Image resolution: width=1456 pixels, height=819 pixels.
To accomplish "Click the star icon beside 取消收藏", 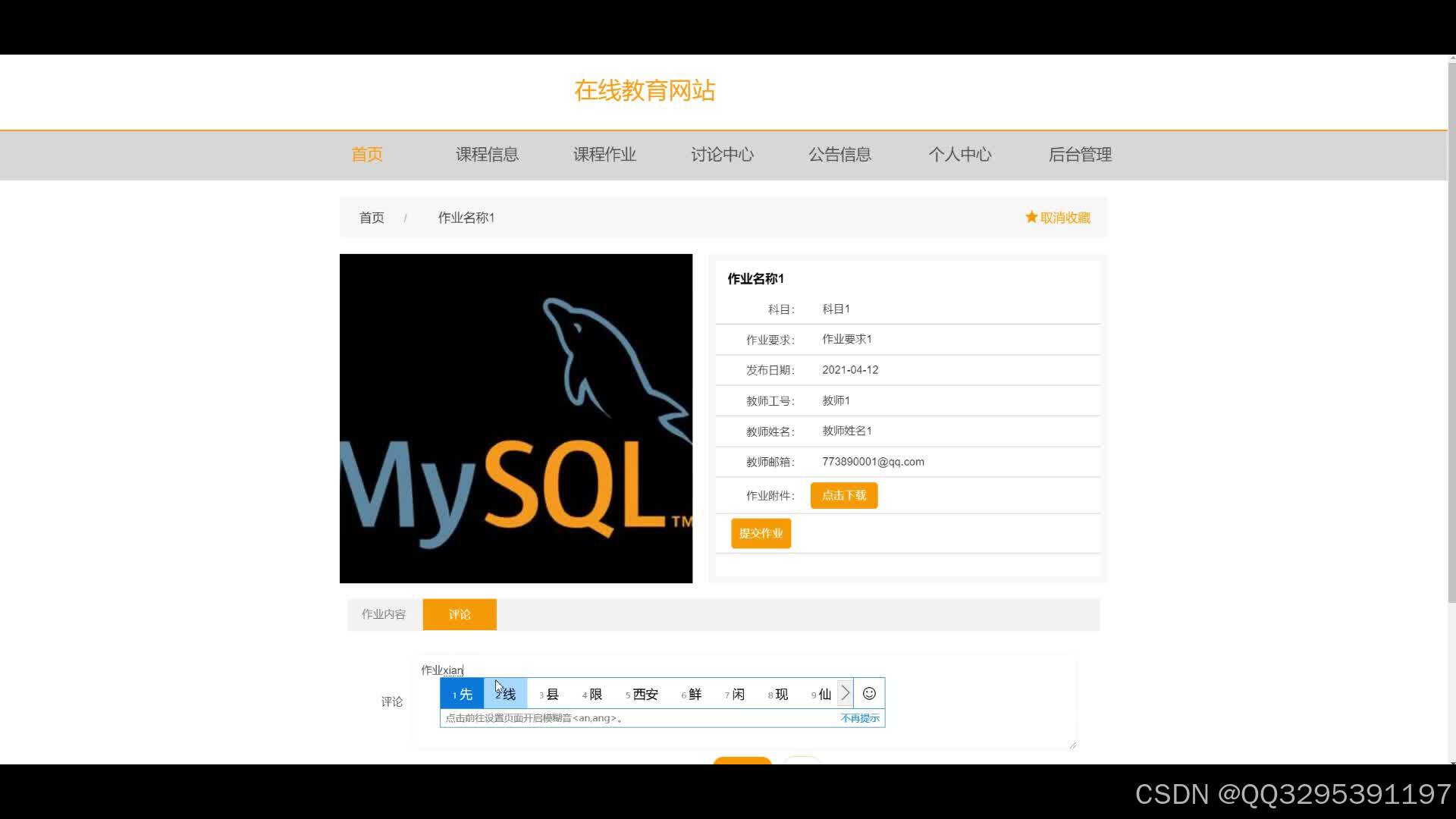I will point(1031,217).
